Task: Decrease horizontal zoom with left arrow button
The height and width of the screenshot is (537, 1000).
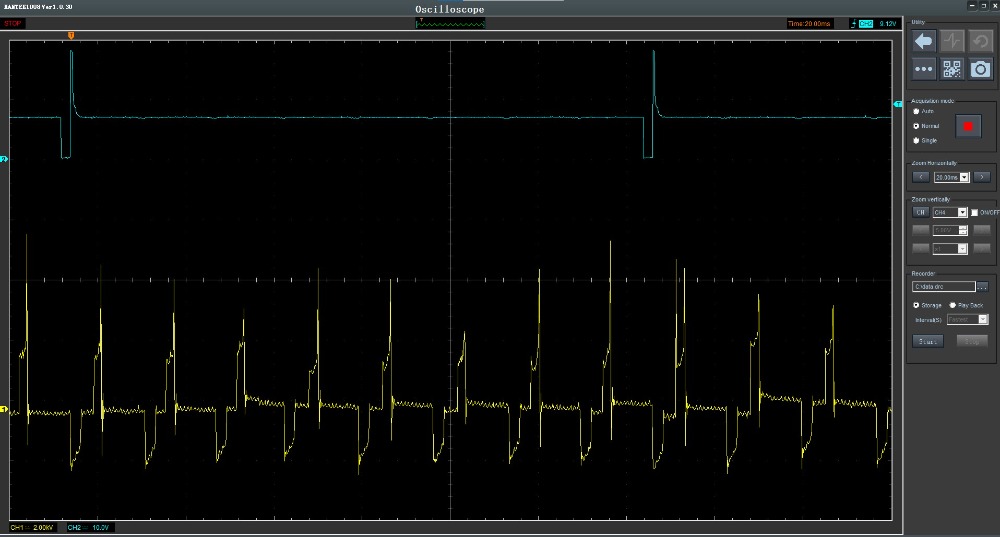Action: click(920, 177)
